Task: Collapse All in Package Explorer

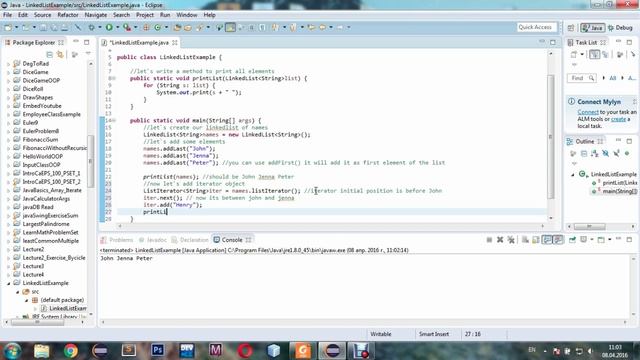Action: point(49,54)
